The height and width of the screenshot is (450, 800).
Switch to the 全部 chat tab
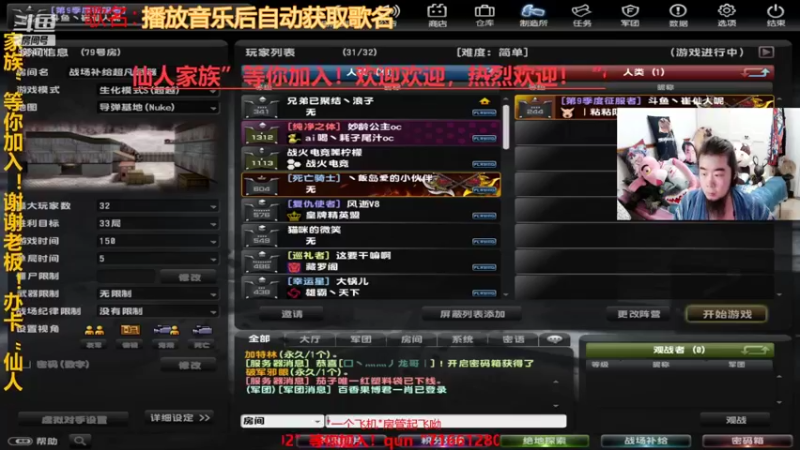coord(259,339)
